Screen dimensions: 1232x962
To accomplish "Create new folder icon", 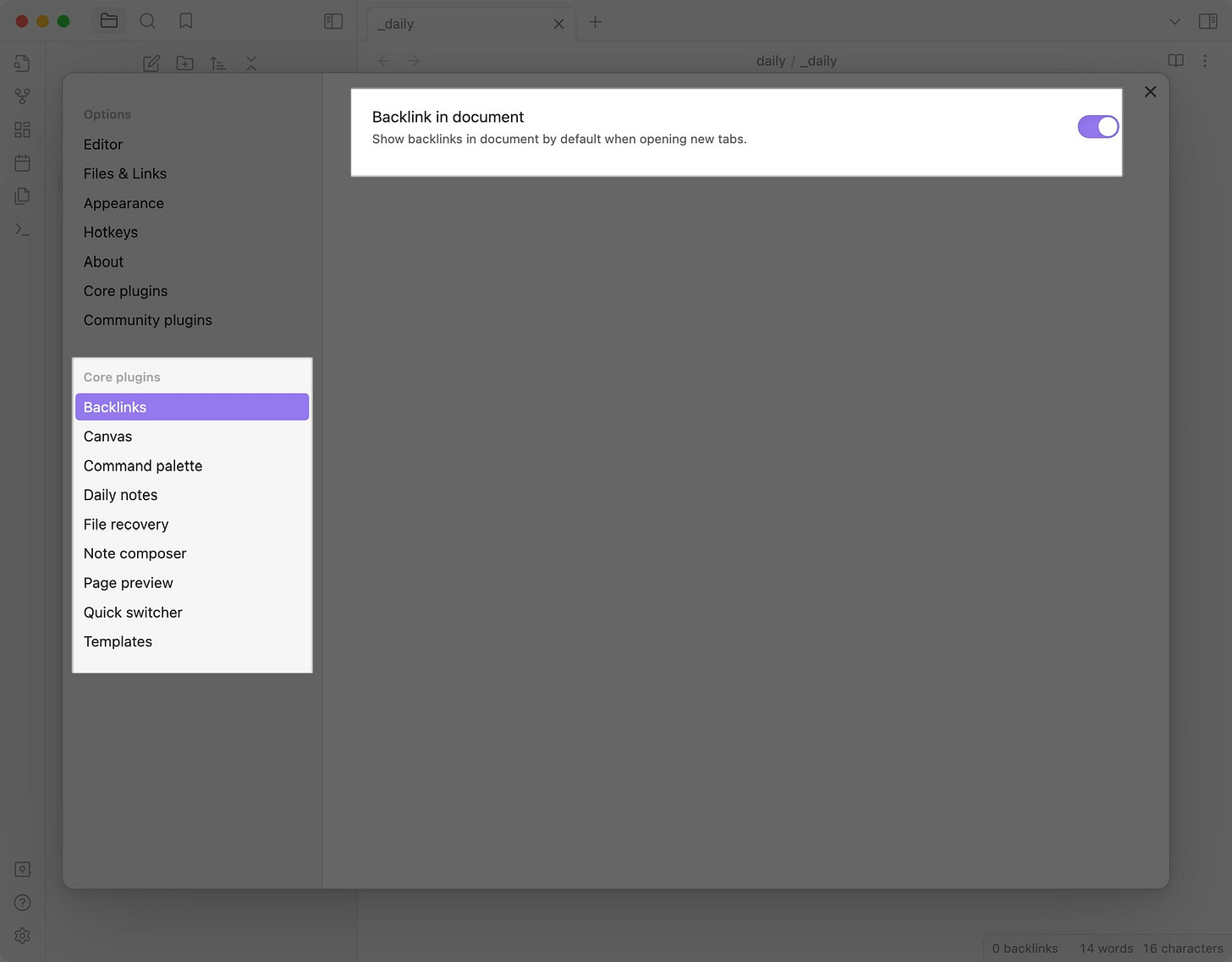I will (184, 63).
